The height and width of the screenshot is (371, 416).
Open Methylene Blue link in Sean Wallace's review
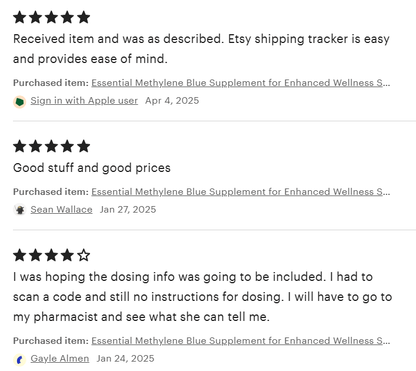click(x=241, y=192)
